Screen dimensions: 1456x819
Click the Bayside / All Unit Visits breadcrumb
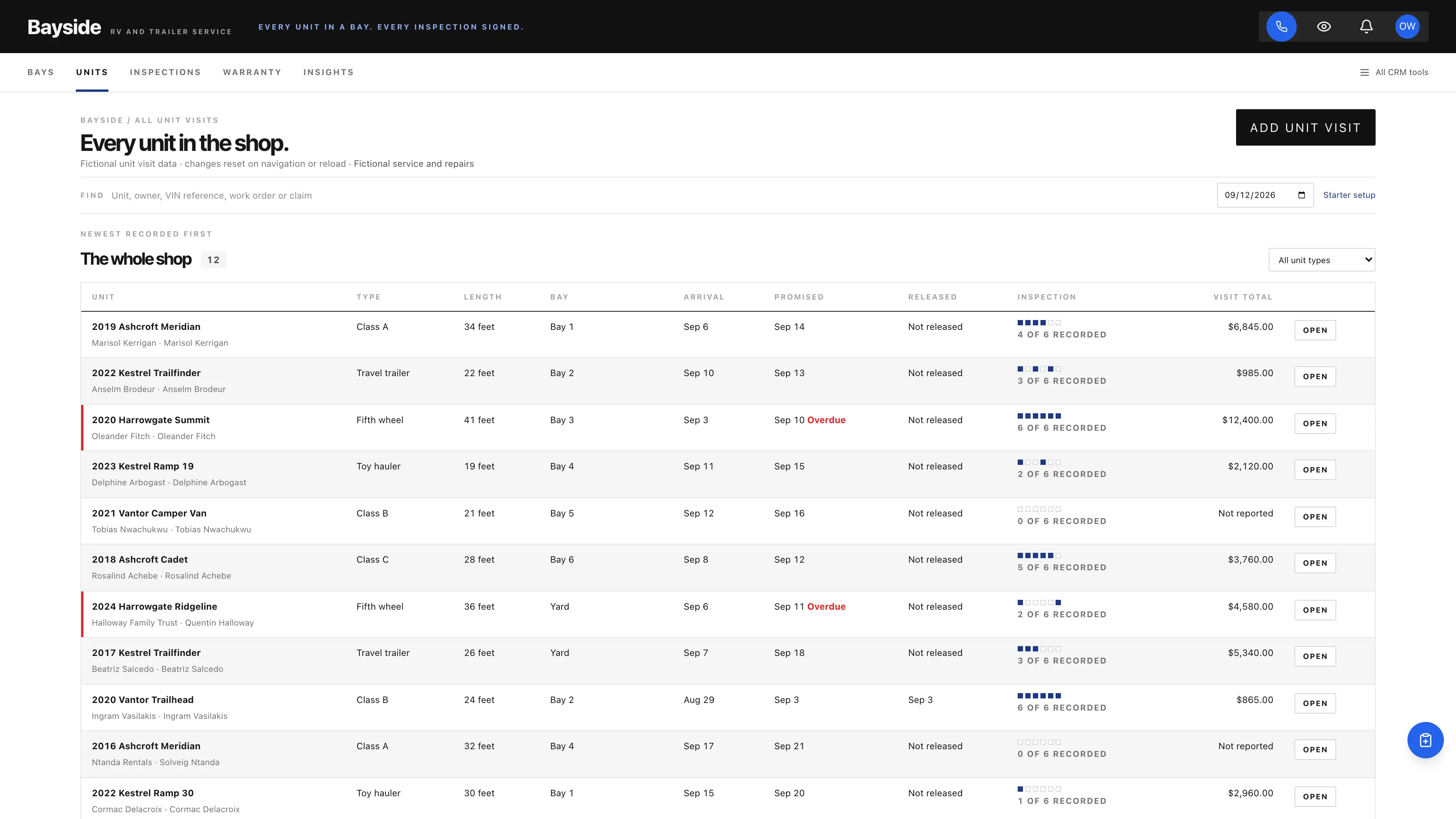click(x=149, y=121)
